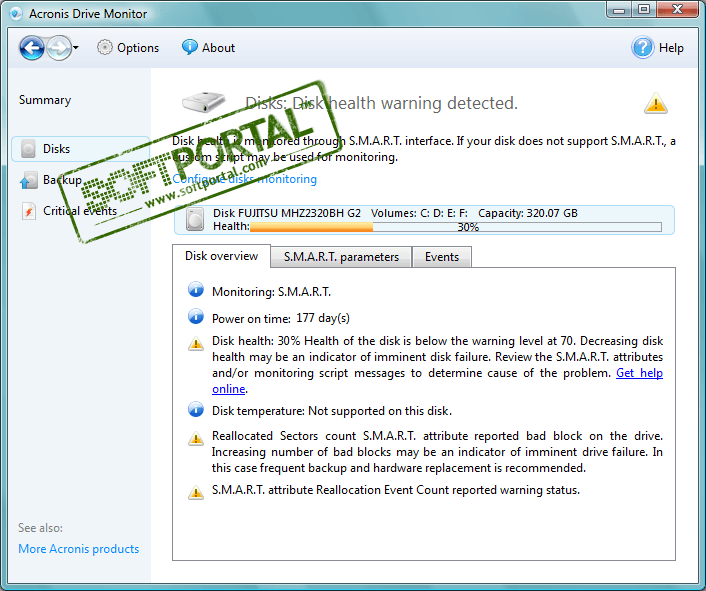Click the warning icon beside Disk health: 30%

click(196, 344)
